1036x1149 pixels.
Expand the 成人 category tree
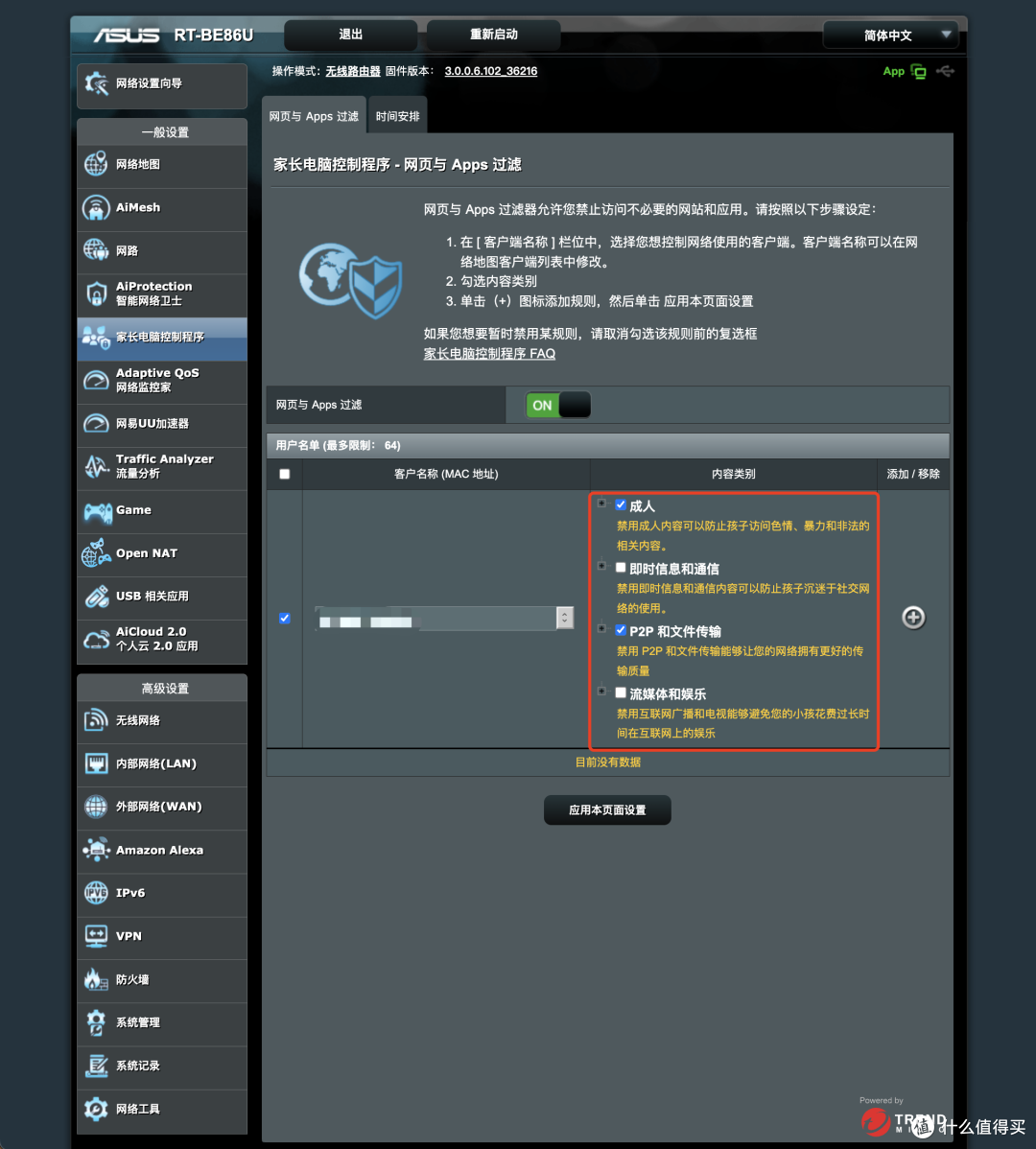click(x=601, y=504)
